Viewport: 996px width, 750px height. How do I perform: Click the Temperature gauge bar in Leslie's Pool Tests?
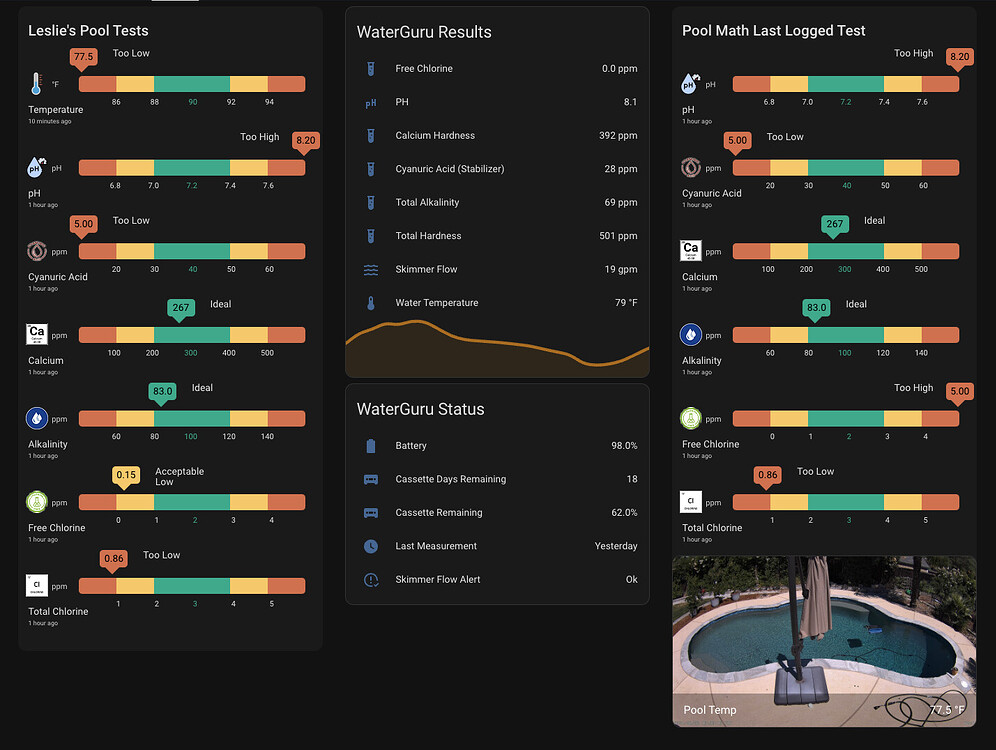(192, 84)
